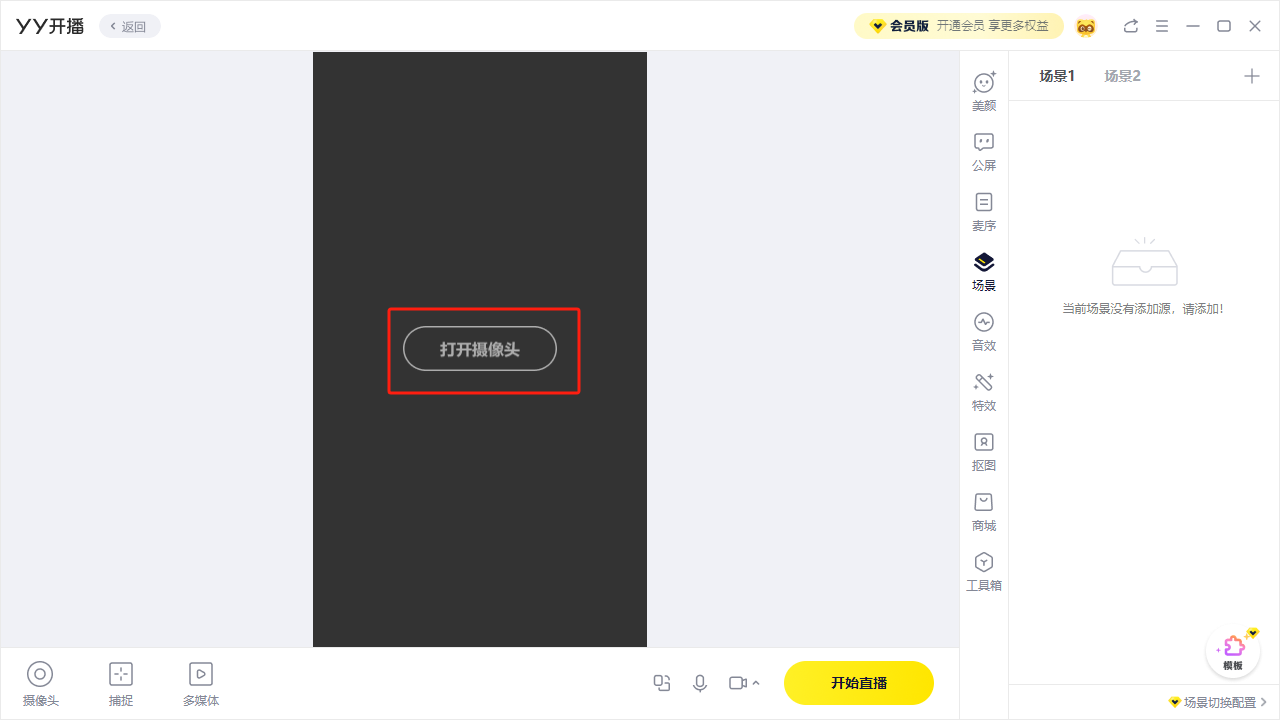The width and height of the screenshot is (1280, 720).
Task: Click the 开始直播 button
Action: click(859, 683)
